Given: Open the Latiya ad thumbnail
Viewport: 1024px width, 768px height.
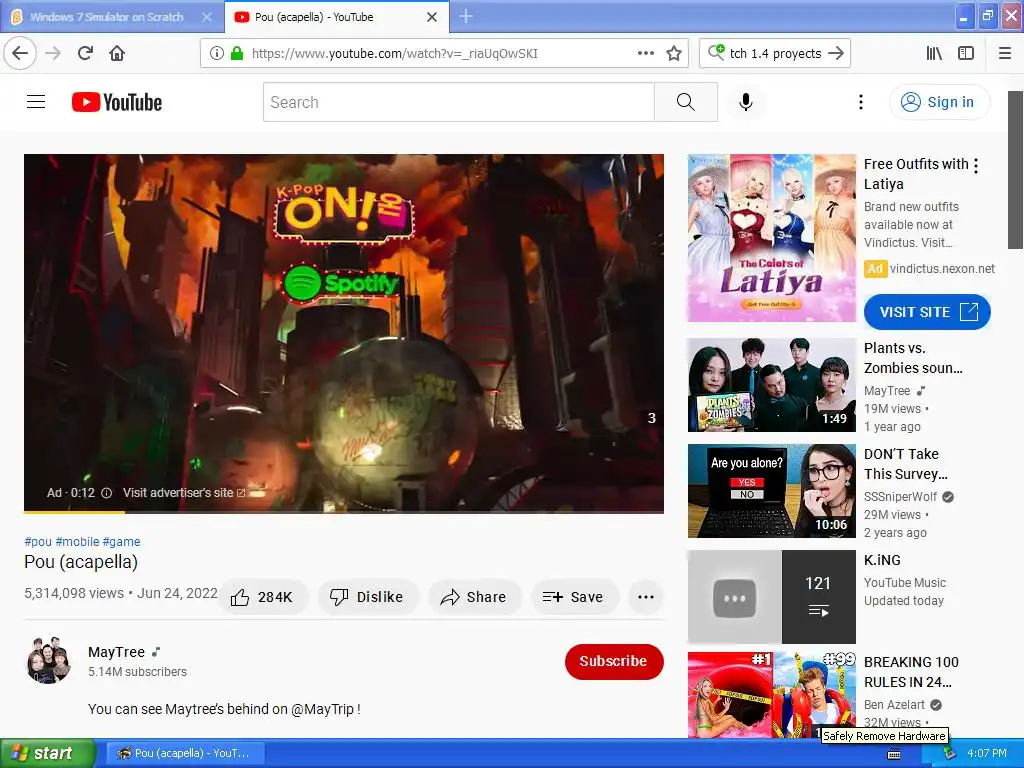Looking at the screenshot, I should [771, 238].
